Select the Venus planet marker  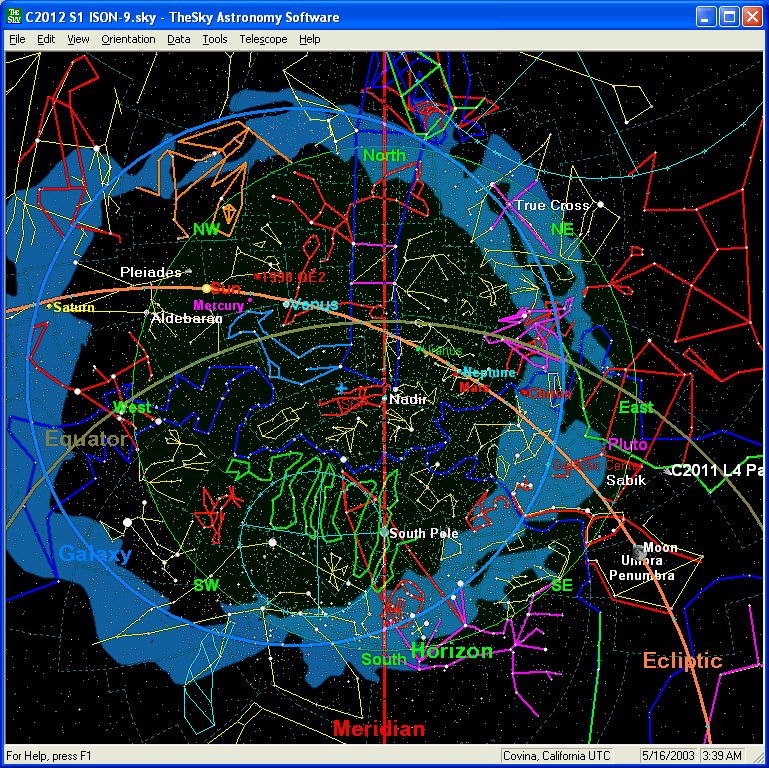coord(287,303)
